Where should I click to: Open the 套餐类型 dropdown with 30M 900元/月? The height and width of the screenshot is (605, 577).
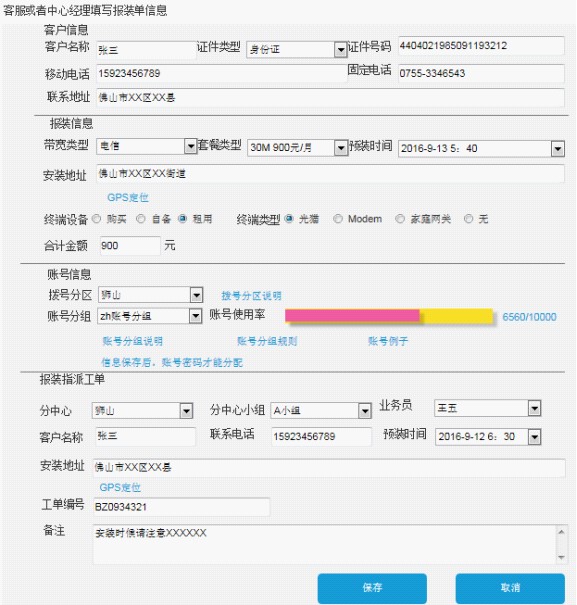tap(298, 147)
